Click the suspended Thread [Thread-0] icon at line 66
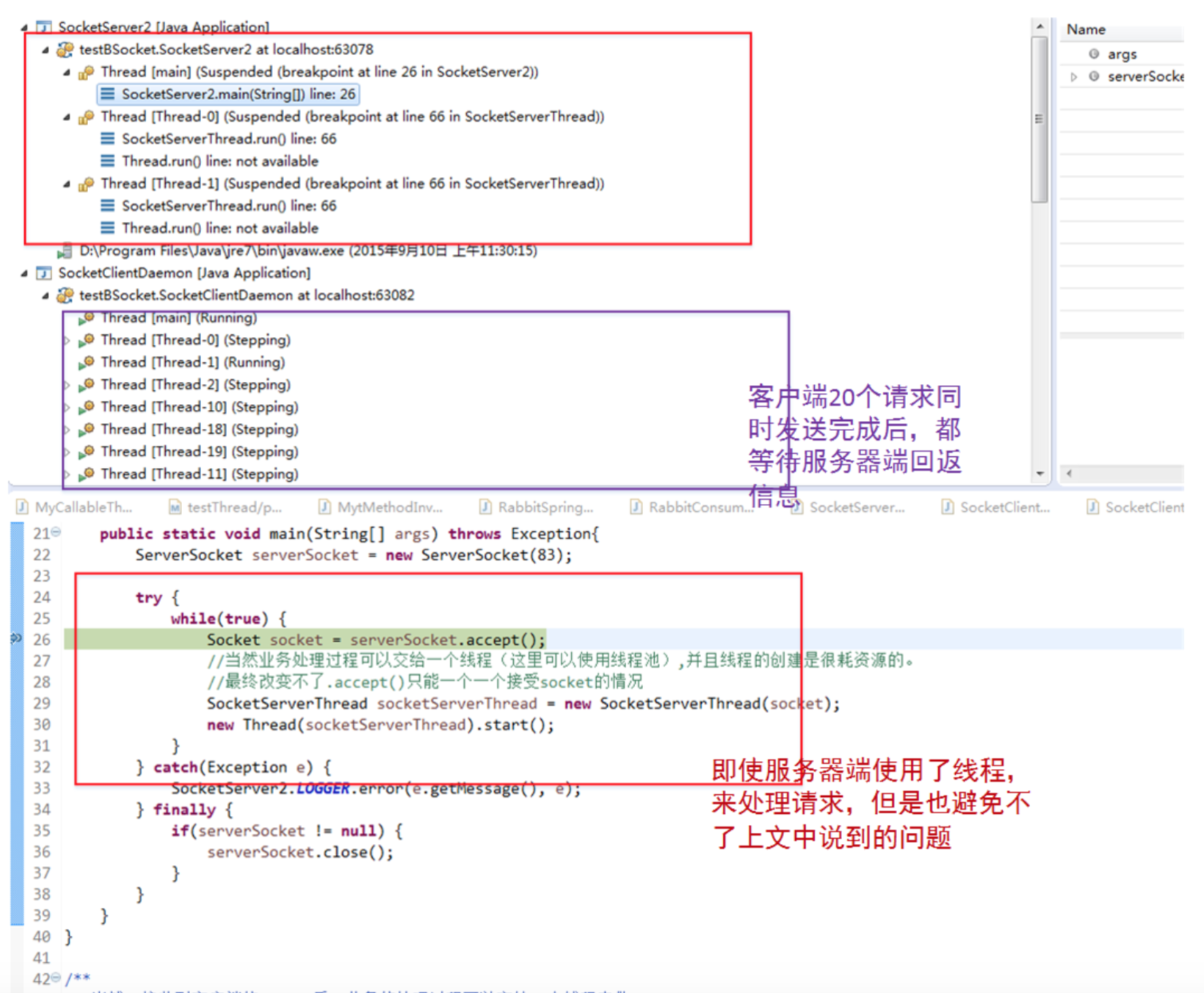Screen dimensions: 1204x993 tap(87, 117)
